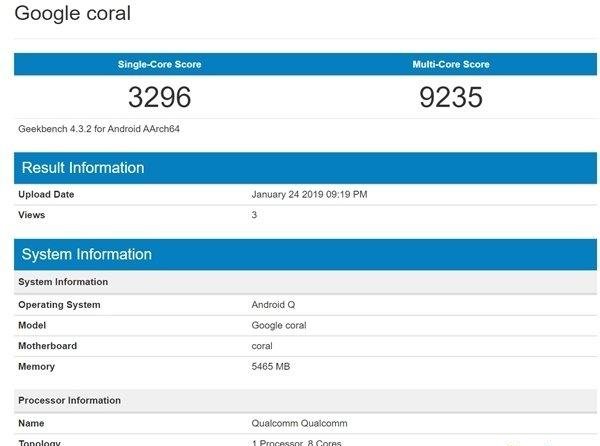The height and width of the screenshot is (446, 600).
Task: Select the date 'January 24 2019 09:19 PM'
Action: point(309,194)
